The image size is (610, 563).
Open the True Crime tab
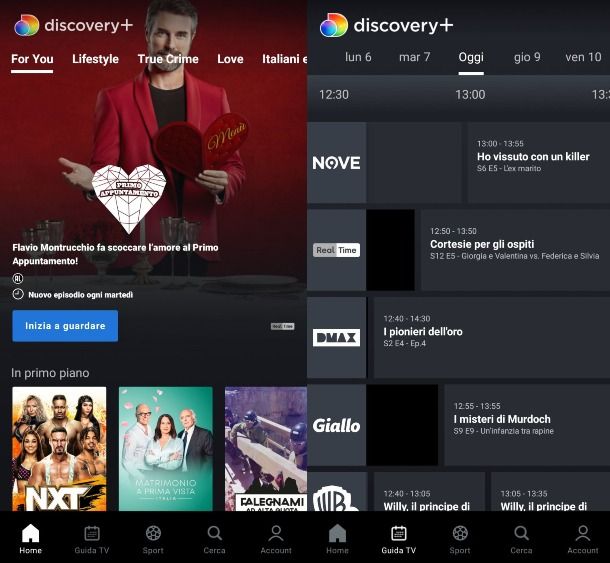[x=168, y=59]
